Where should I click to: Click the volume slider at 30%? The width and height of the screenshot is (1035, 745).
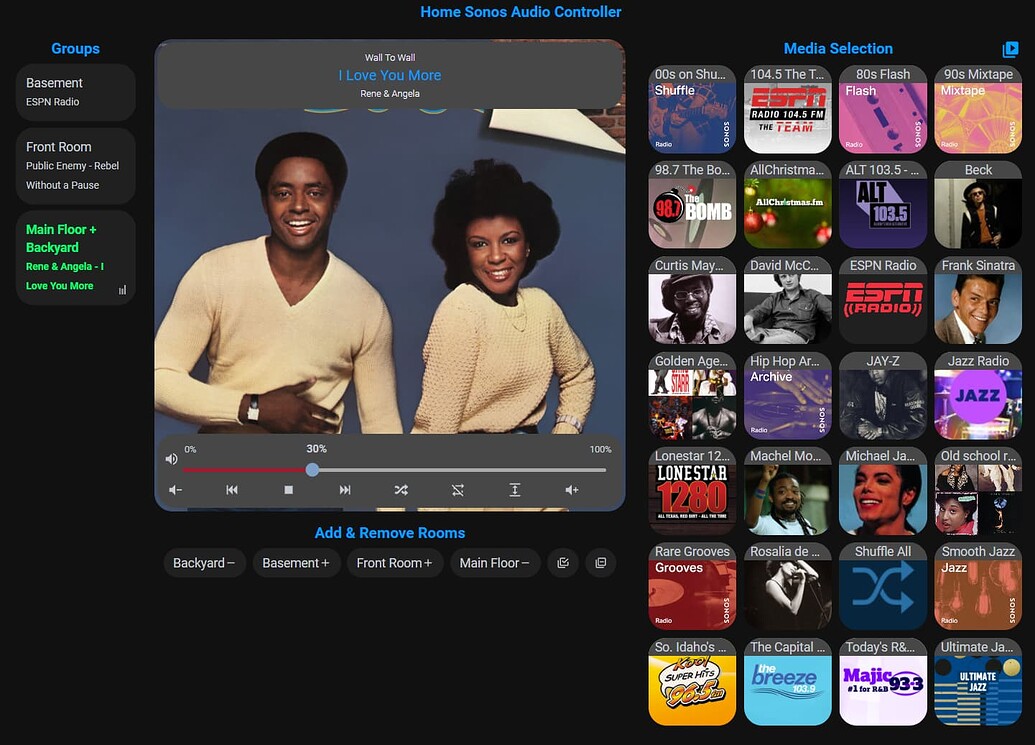pyautogui.click(x=312, y=470)
